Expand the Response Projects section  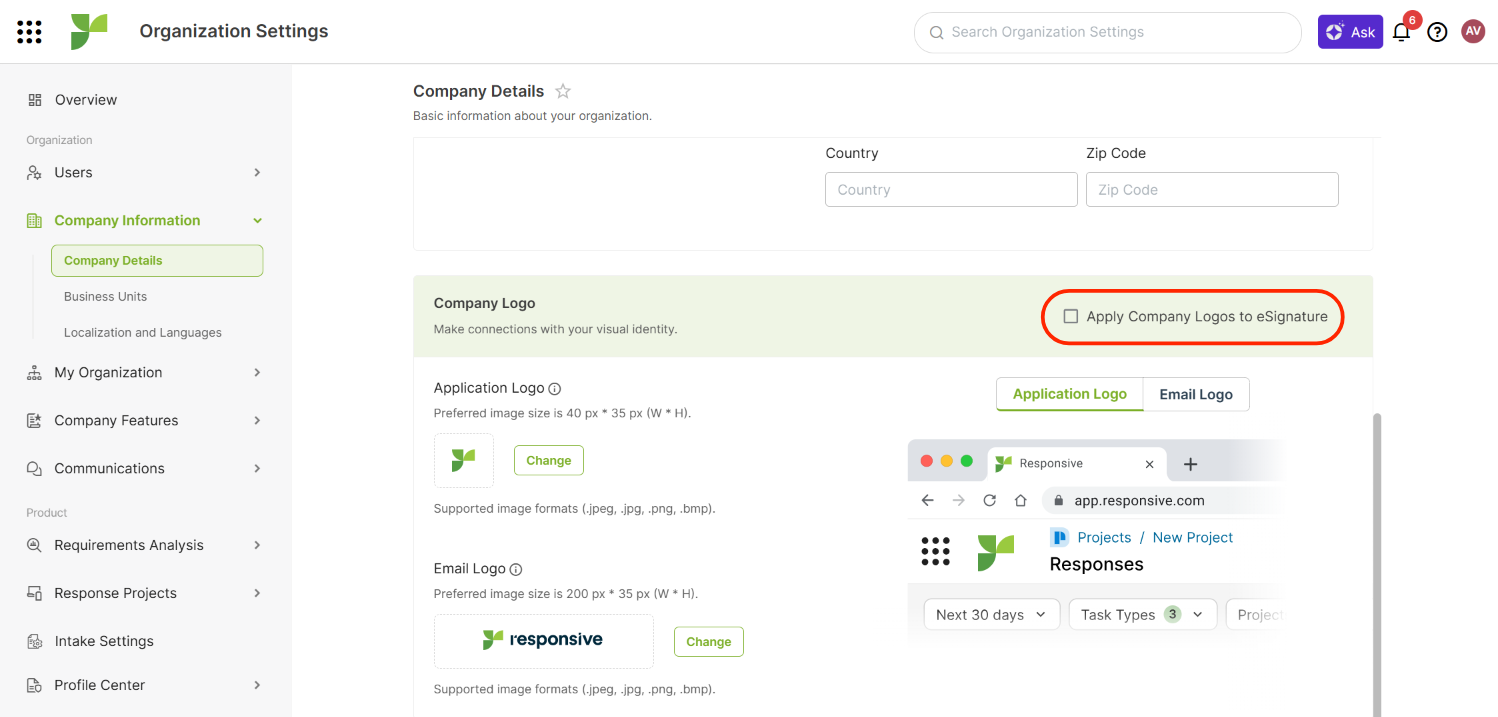257,594
